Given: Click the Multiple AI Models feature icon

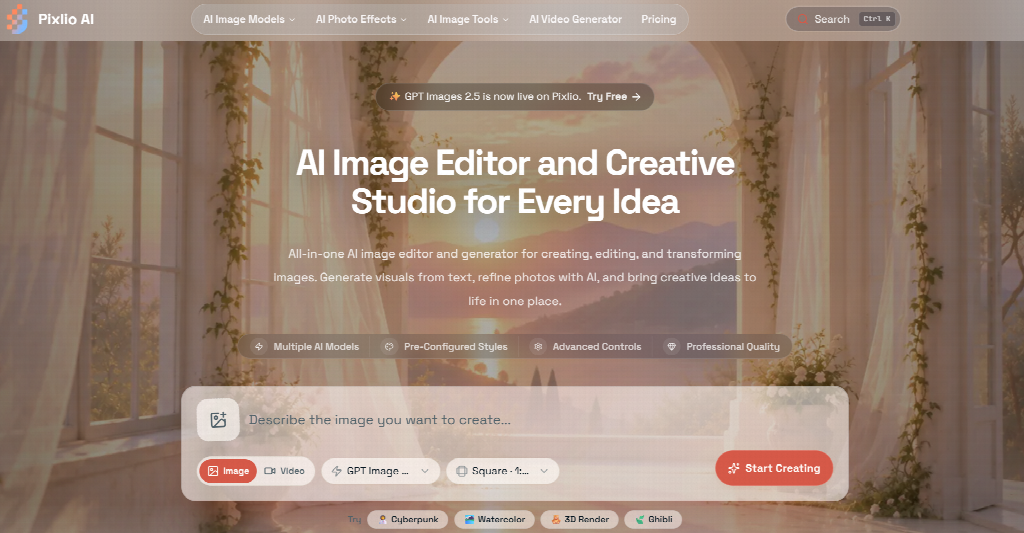Looking at the screenshot, I should (x=259, y=347).
